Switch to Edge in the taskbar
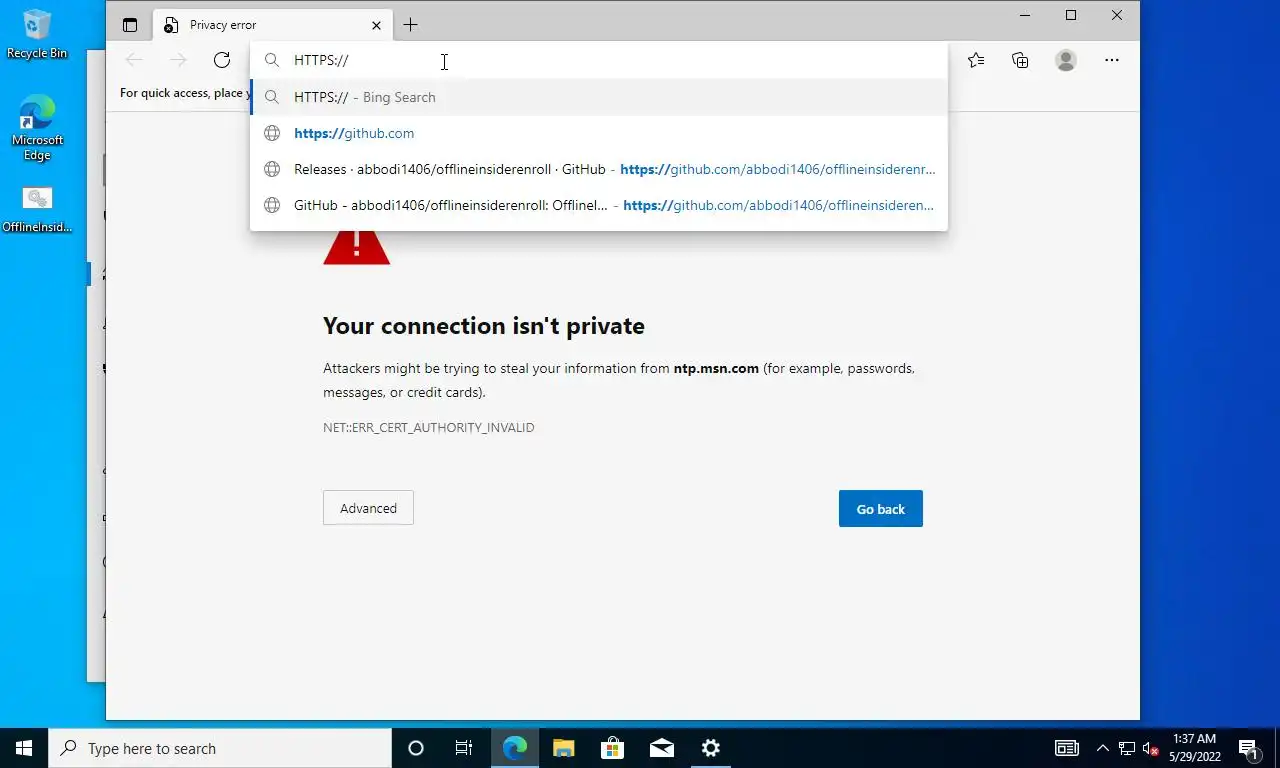The width and height of the screenshot is (1280, 768). (515, 748)
